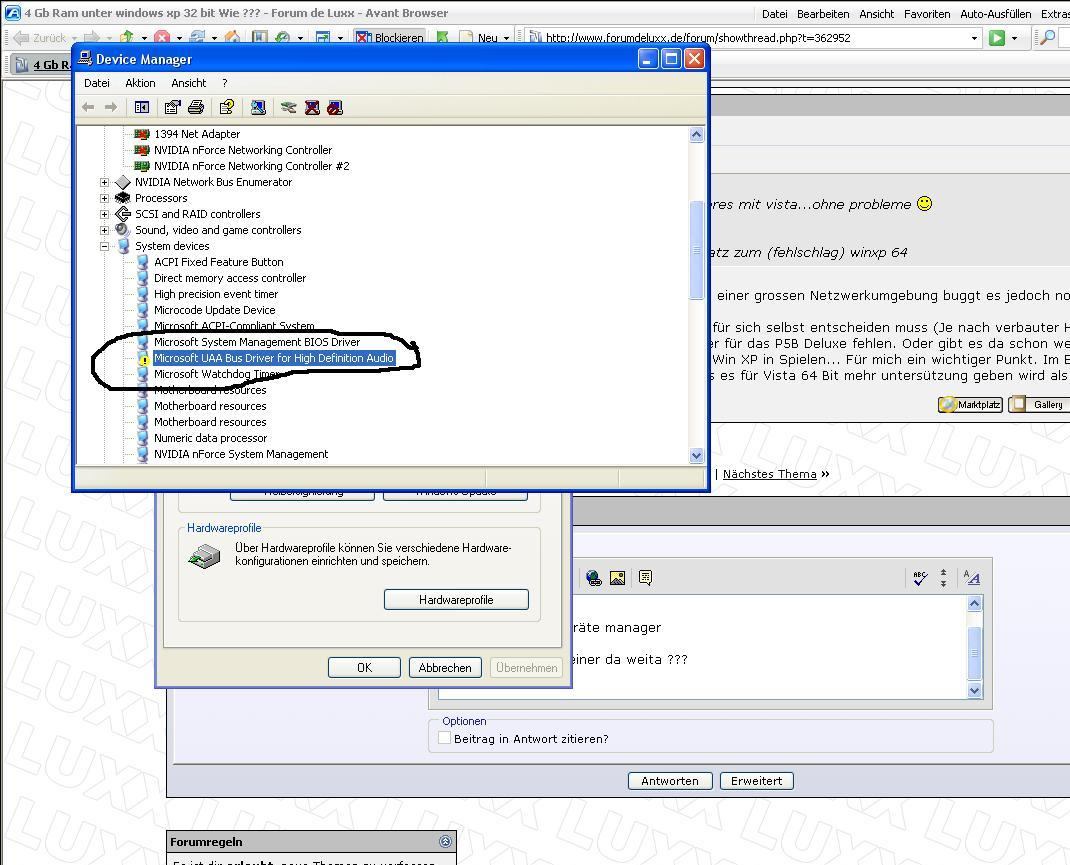Viewport: 1070px width, 865px height.
Task: Click the browser Zurück back button
Action: click(40, 38)
